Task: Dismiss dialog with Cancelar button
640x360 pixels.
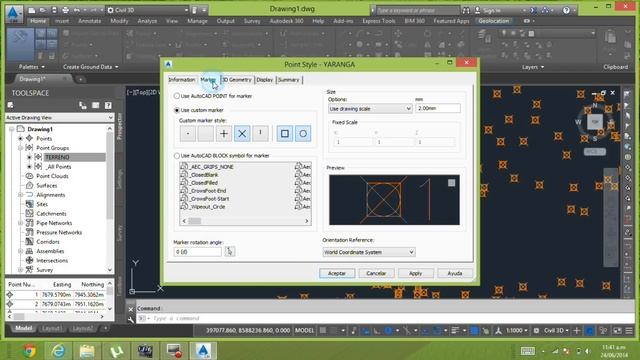Action: tap(376, 273)
